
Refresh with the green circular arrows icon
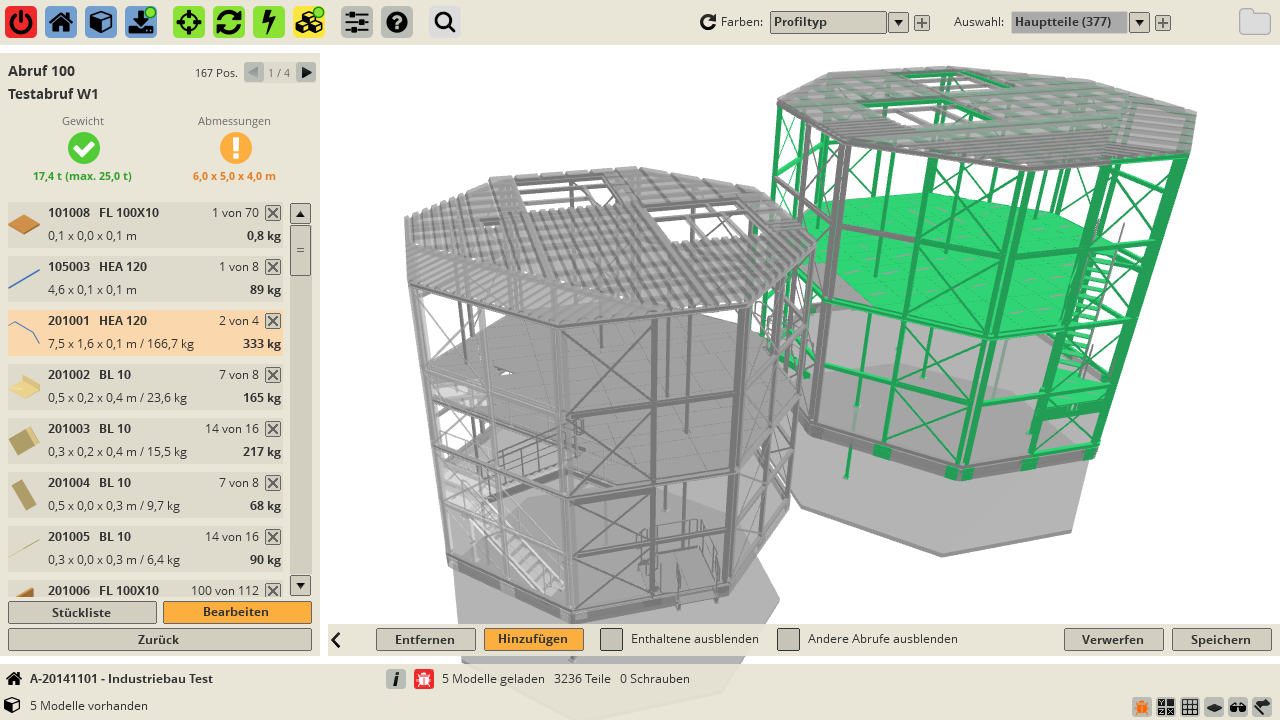229,22
